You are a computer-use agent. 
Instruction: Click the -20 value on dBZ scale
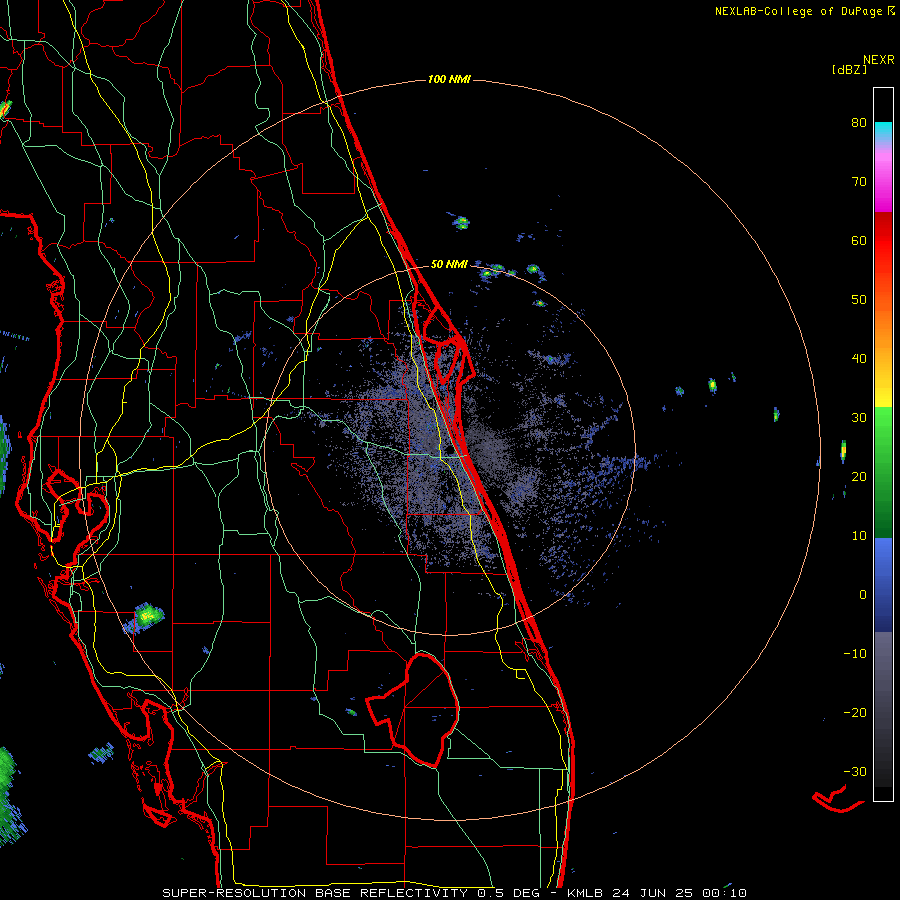coord(855,713)
